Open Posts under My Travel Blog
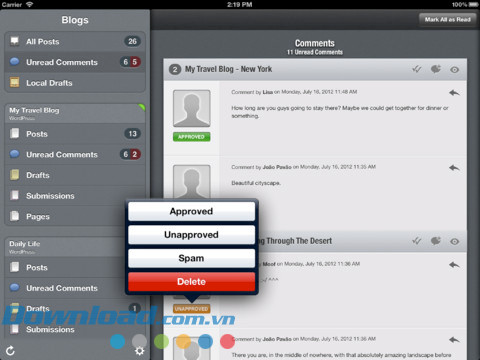 point(75,134)
